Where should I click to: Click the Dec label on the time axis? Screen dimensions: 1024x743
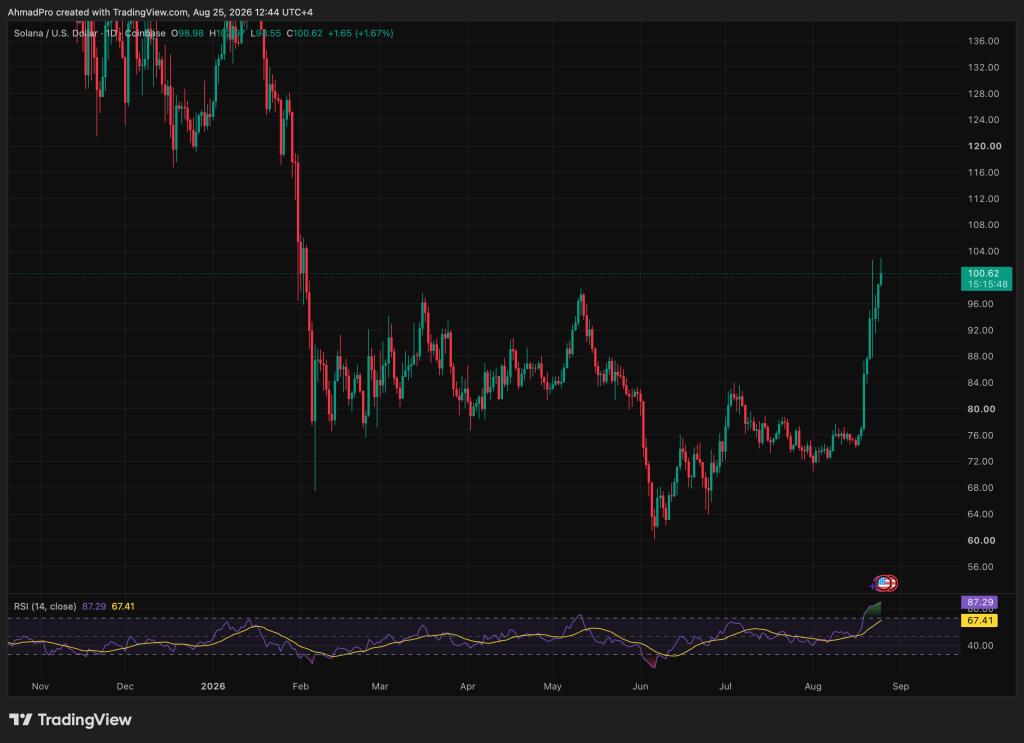coord(125,686)
